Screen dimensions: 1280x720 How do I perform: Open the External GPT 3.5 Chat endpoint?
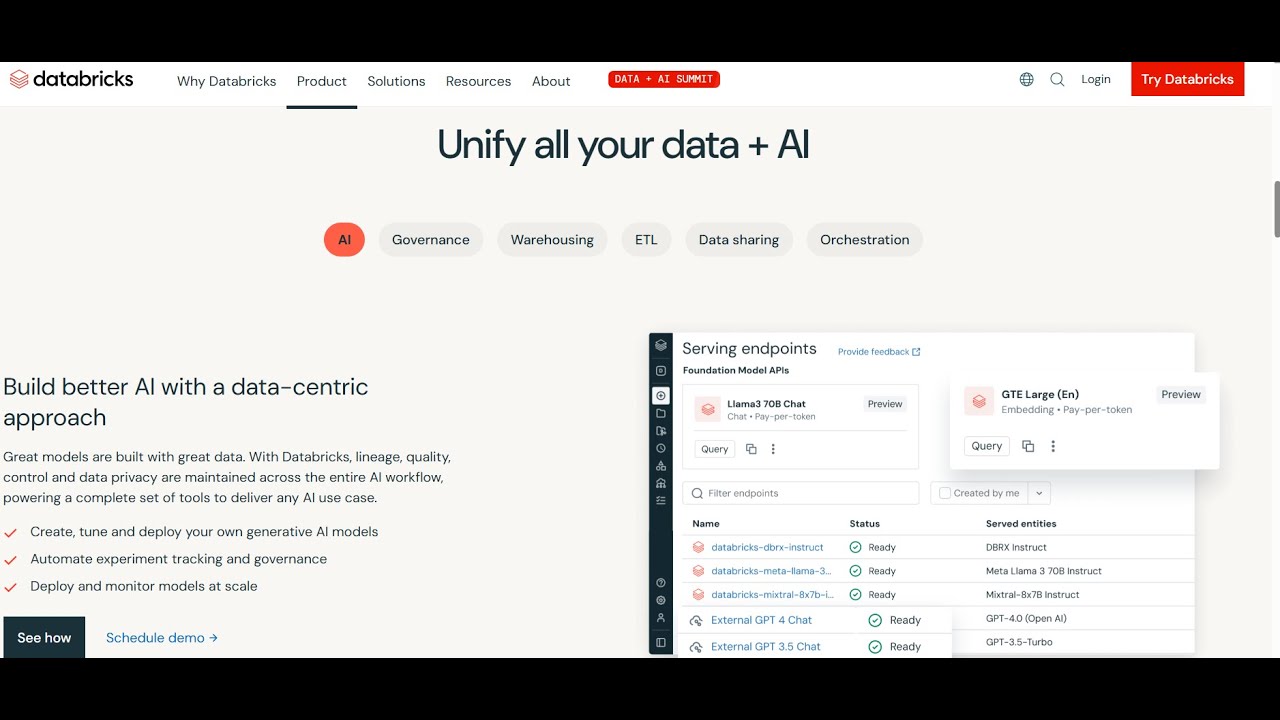click(765, 647)
